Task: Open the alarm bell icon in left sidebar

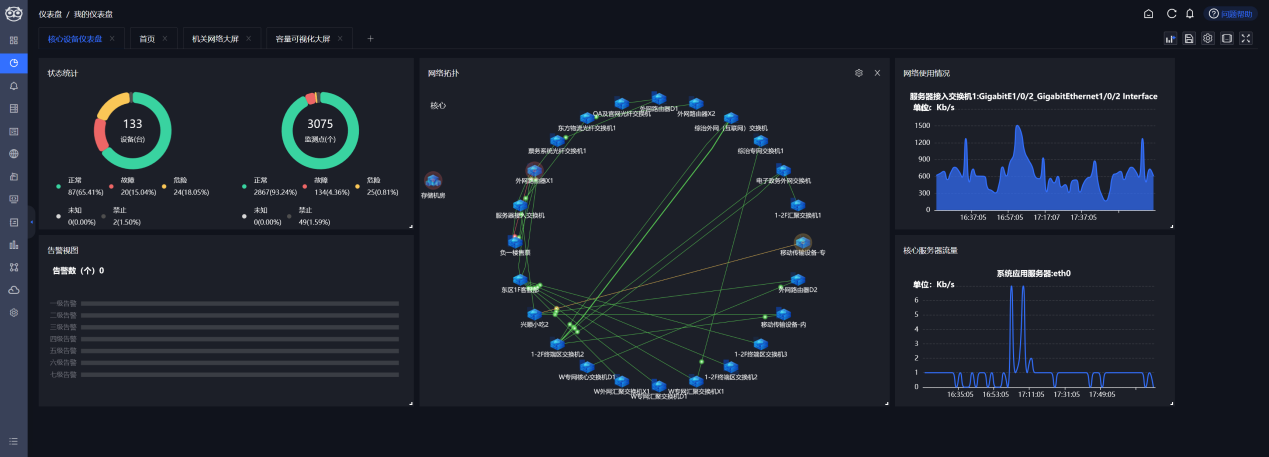Action: (14, 85)
